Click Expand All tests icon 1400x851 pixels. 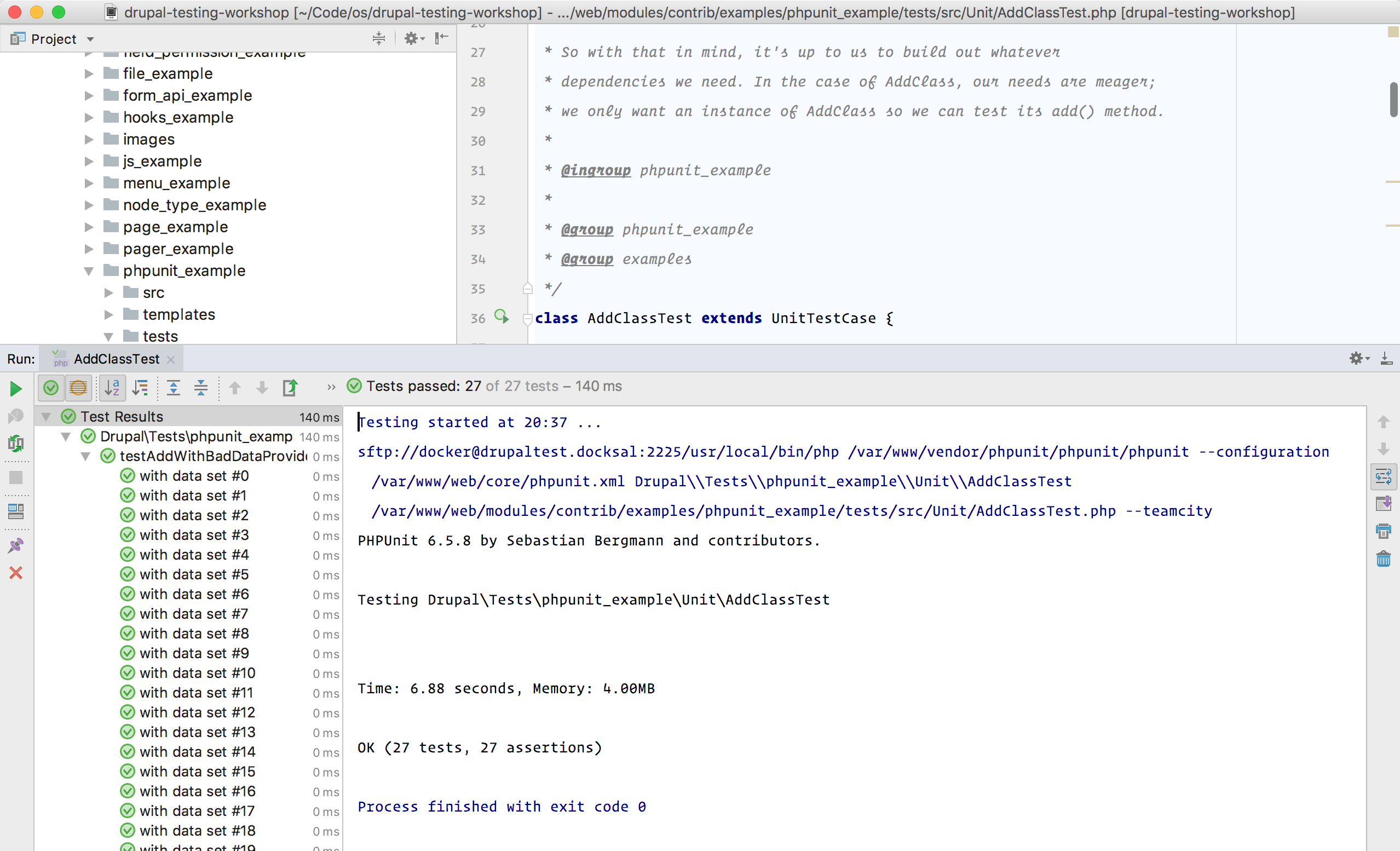(x=174, y=388)
